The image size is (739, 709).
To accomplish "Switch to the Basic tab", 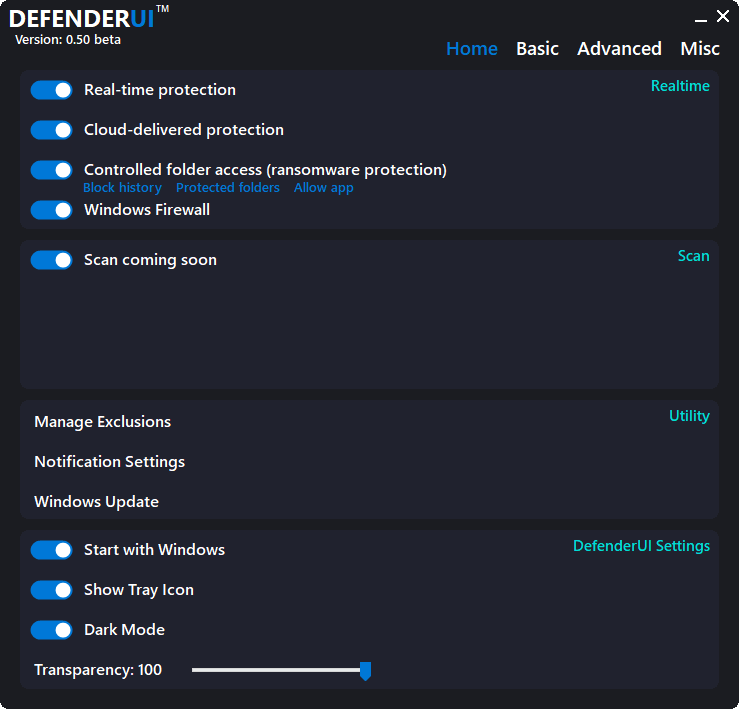I will tap(537, 49).
